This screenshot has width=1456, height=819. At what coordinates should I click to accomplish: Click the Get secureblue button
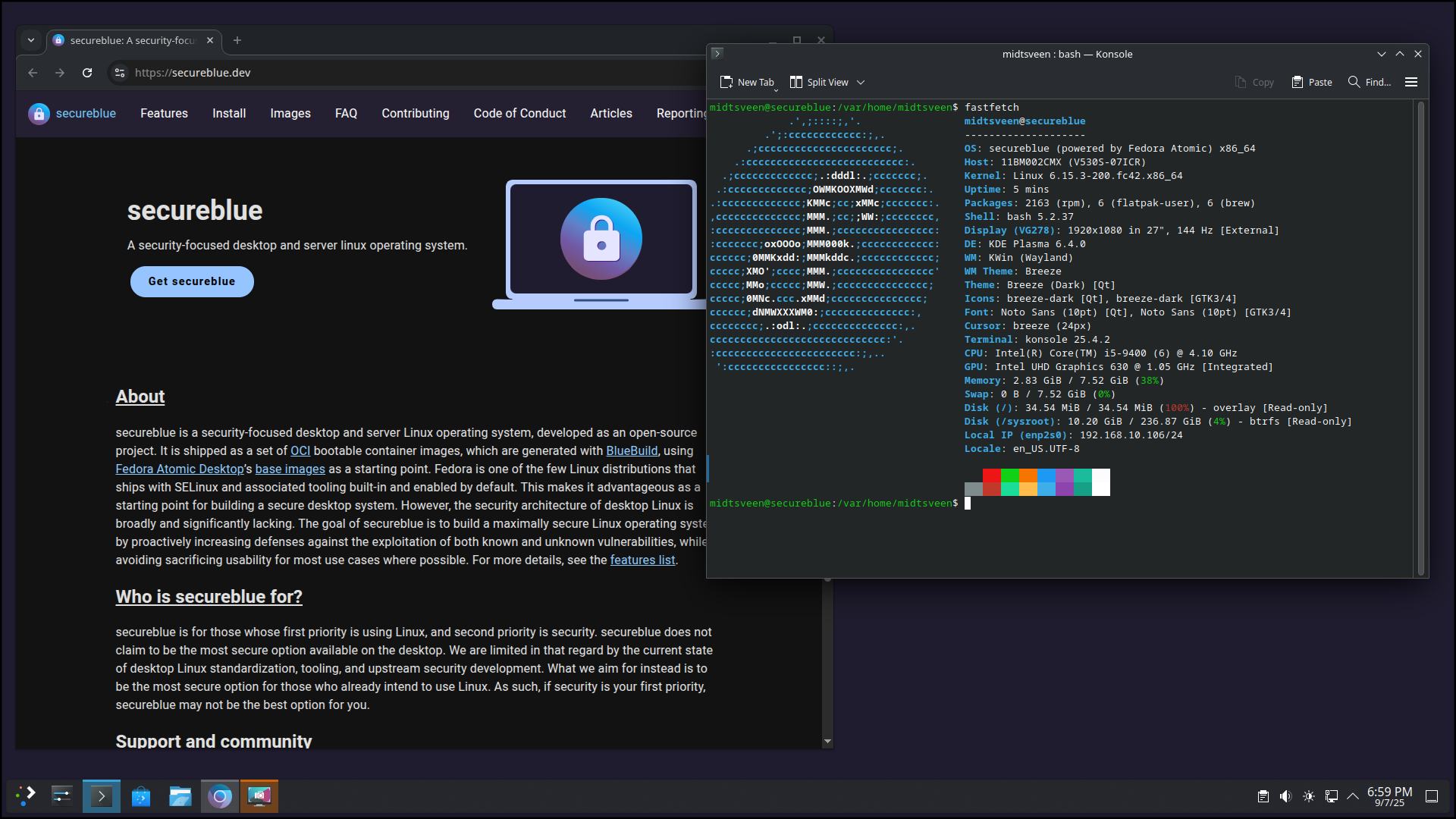tap(192, 281)
